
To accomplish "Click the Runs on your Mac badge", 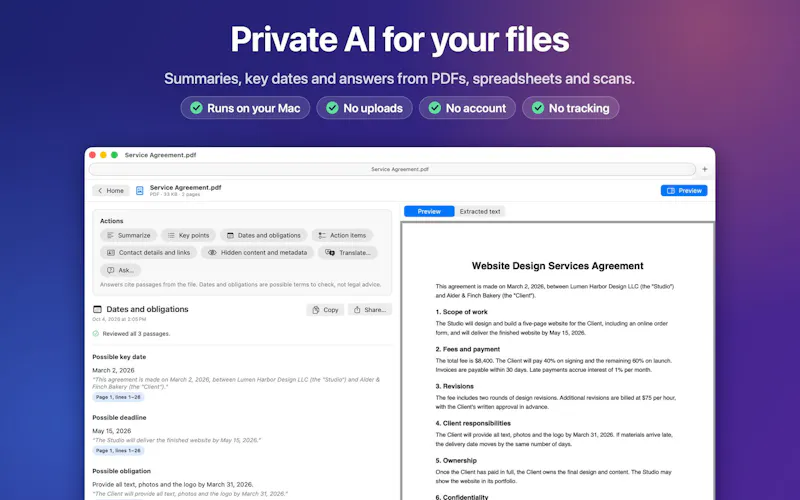I will 245,108.
